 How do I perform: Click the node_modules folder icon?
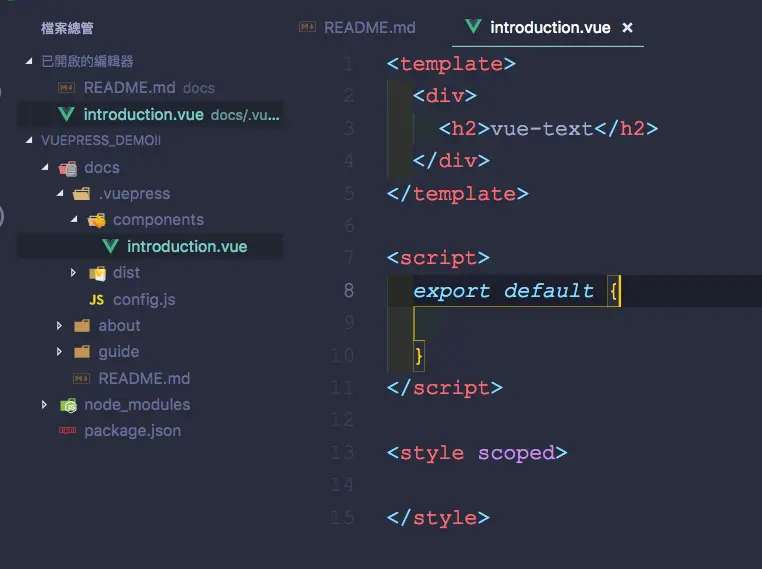[69, 405]
